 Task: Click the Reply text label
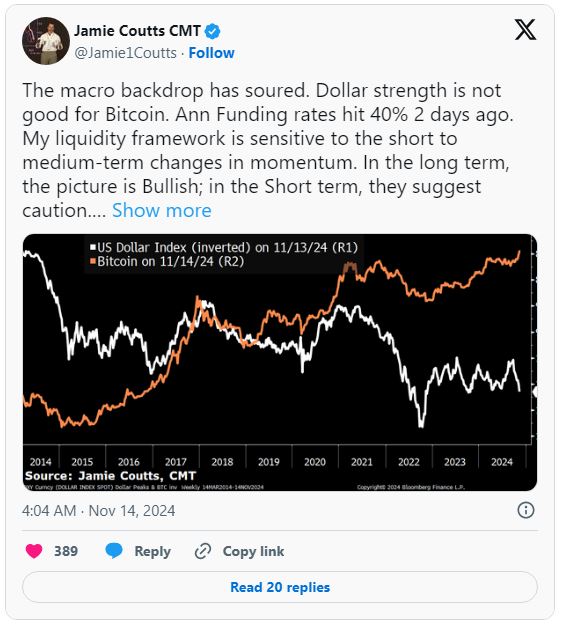(153, 551)
